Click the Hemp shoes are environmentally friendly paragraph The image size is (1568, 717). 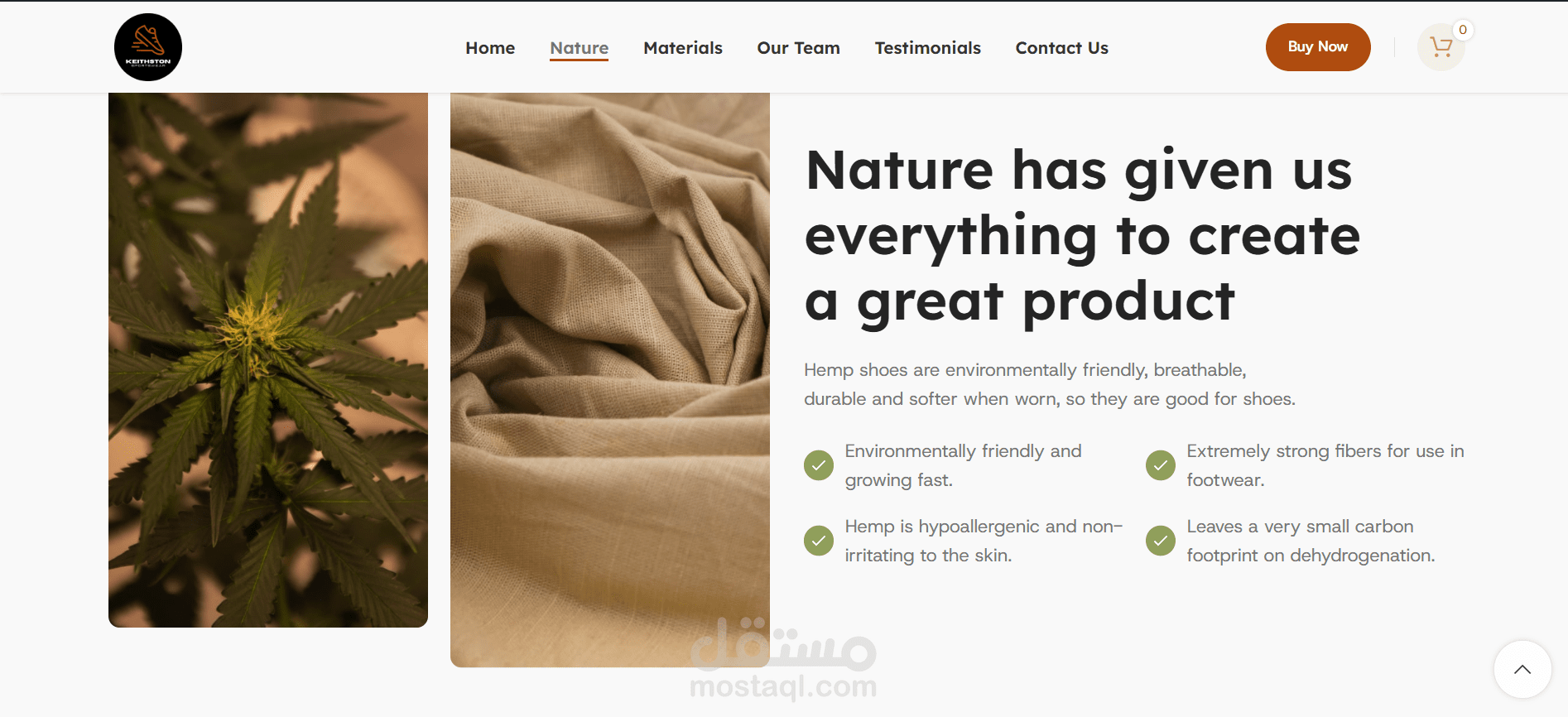pyautogui.click(x=1050, y=384)
